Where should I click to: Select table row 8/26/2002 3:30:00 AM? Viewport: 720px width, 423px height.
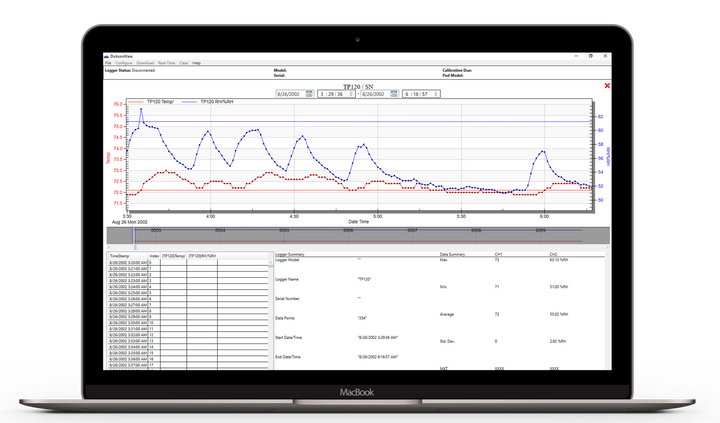[x=188, y=323]
